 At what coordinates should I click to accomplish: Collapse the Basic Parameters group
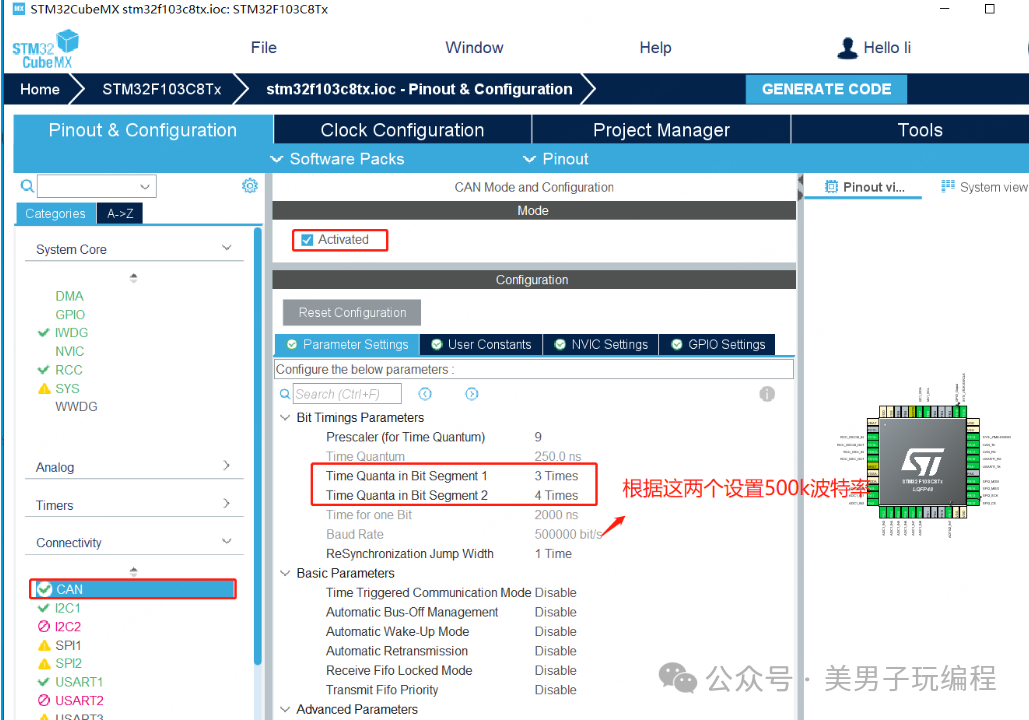285,573
